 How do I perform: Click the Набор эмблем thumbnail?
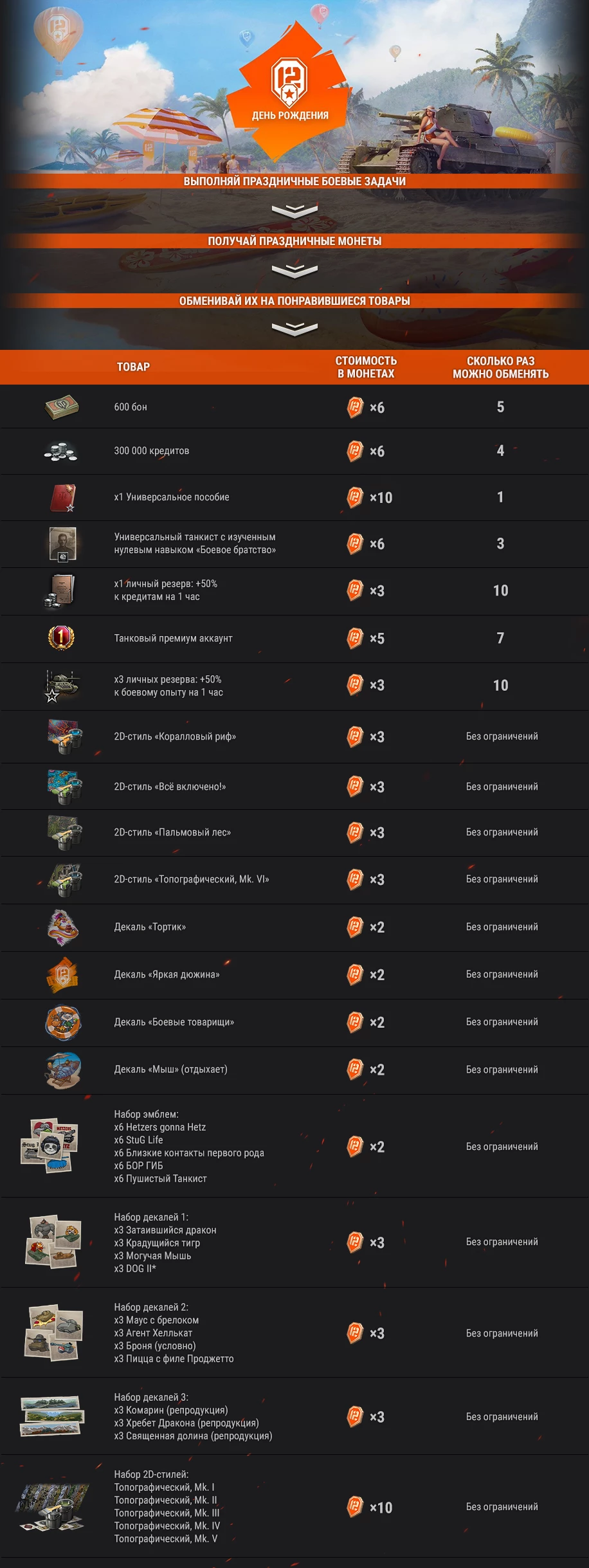coord(50,1145)
